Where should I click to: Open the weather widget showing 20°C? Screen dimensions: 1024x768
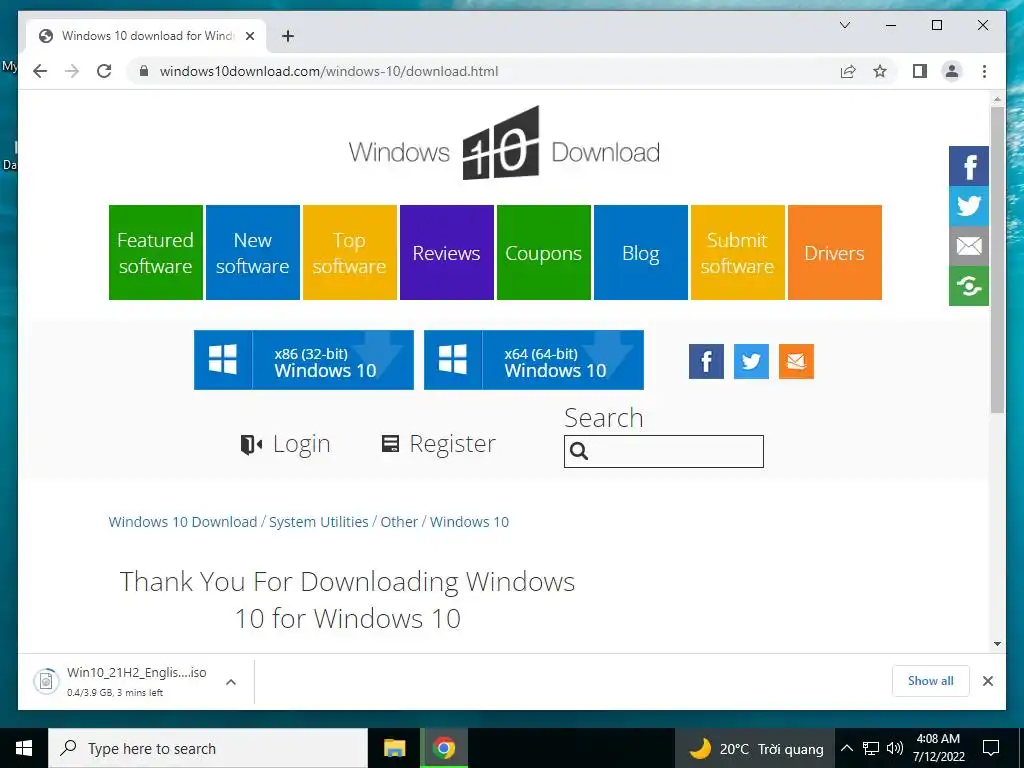click(x=756, y=748)
